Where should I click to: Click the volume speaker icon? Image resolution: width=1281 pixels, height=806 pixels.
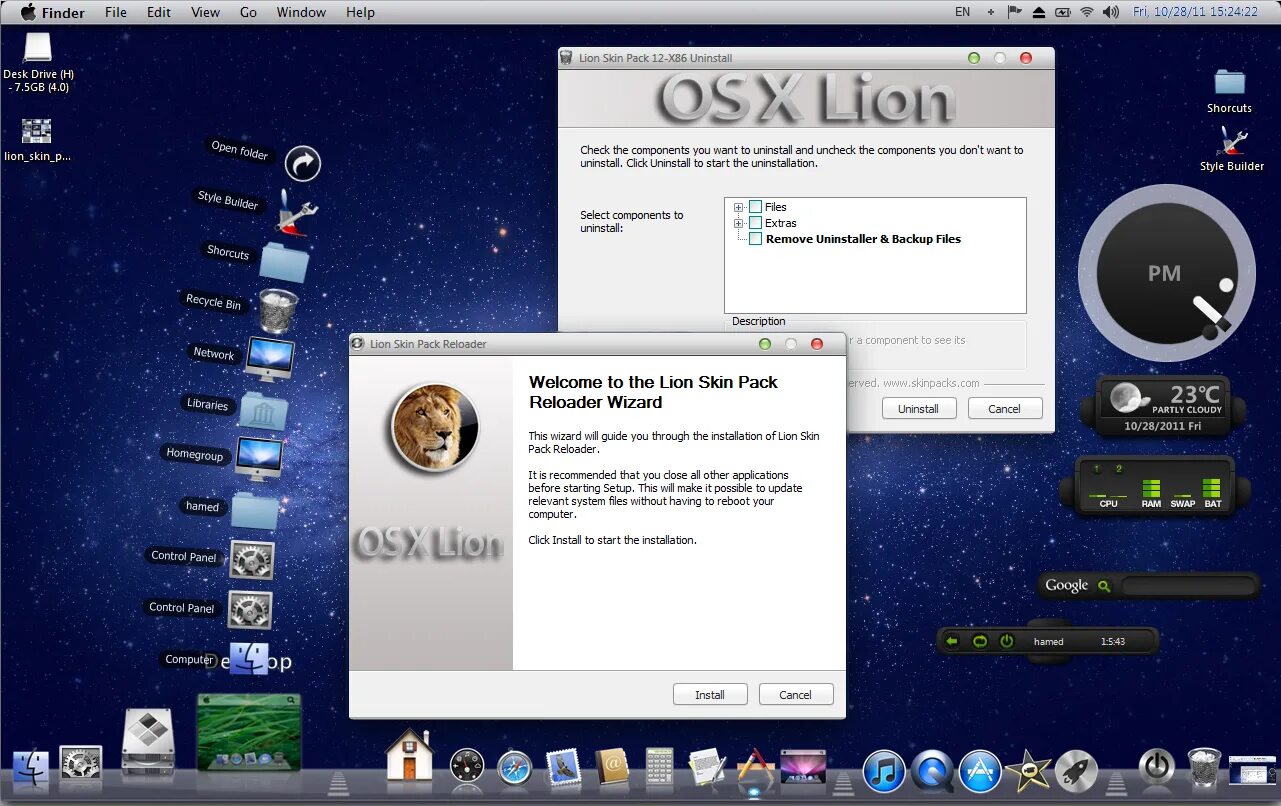(1111, 12)
